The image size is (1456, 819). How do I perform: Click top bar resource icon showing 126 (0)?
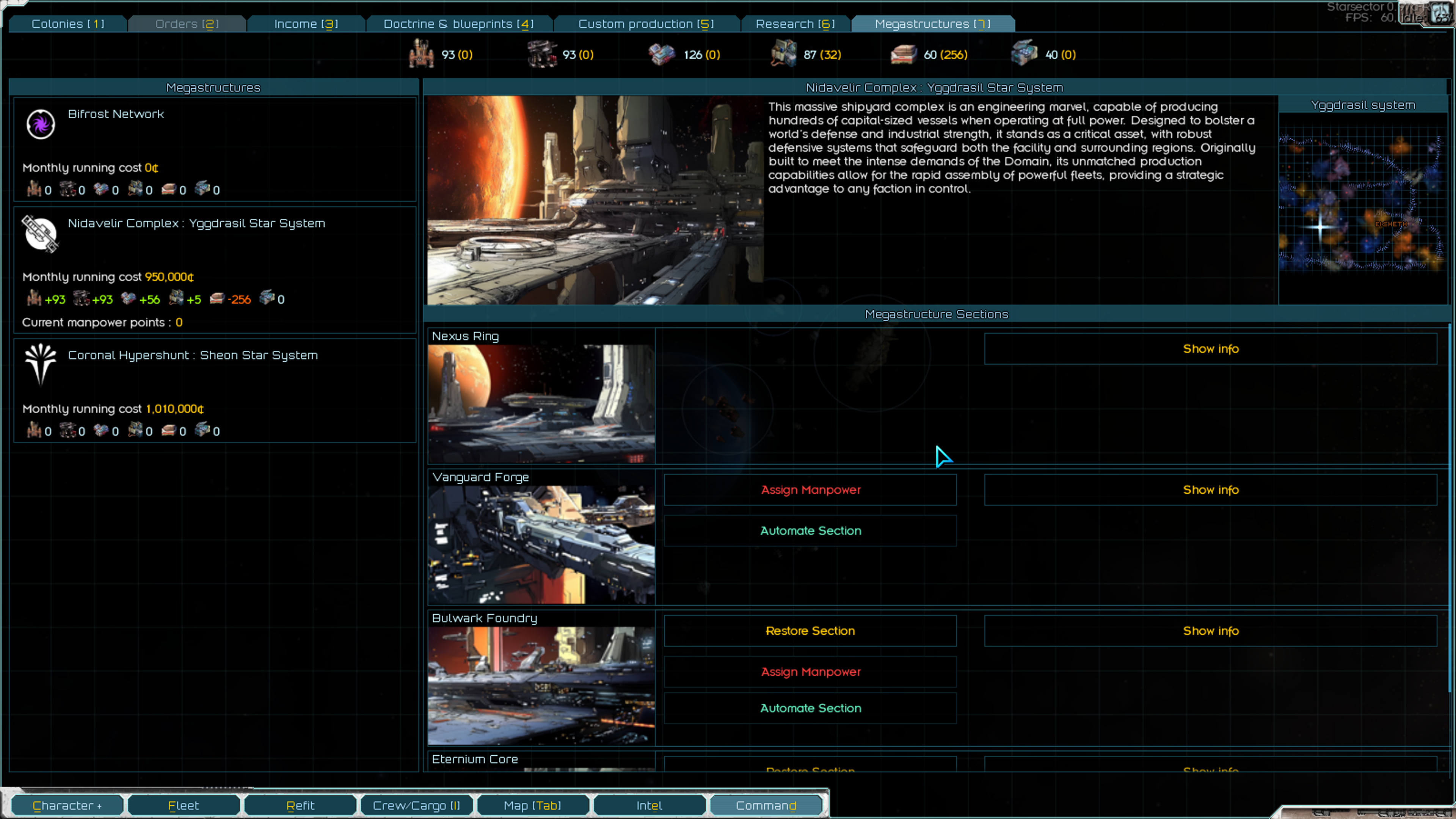662,54
